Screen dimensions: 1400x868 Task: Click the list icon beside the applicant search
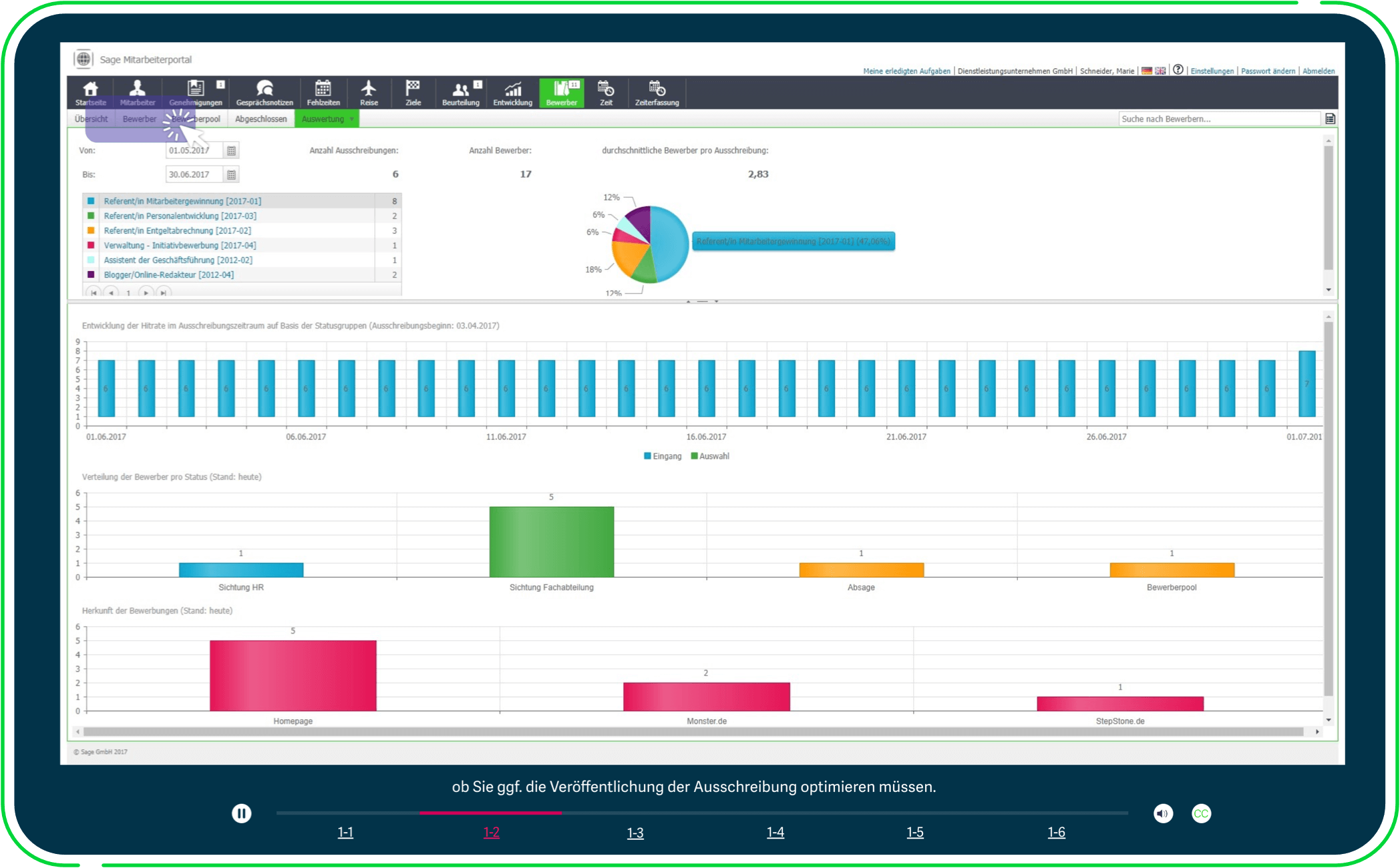click(x=1330, y=119)
